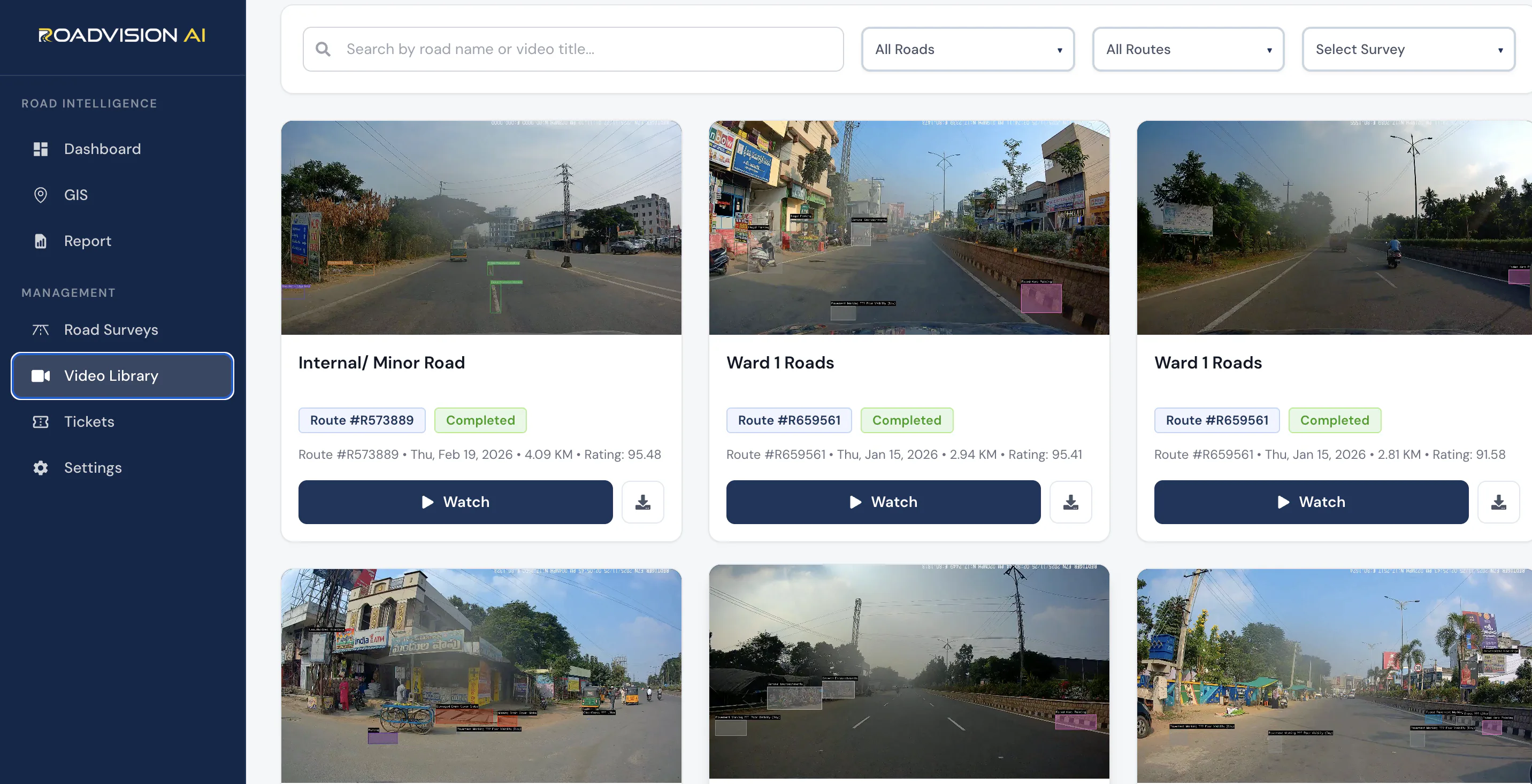Open Ward 1 Roads 91.58 rating thumbnail

pyautogui.click(x=1334, y=228)
